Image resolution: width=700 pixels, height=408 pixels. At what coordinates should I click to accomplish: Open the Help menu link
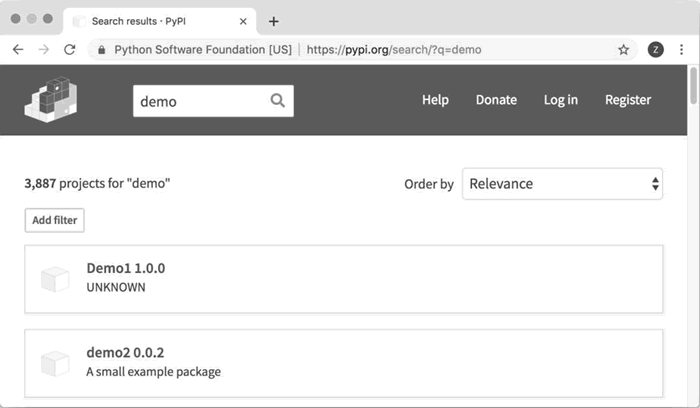click(x=435, y=100)
